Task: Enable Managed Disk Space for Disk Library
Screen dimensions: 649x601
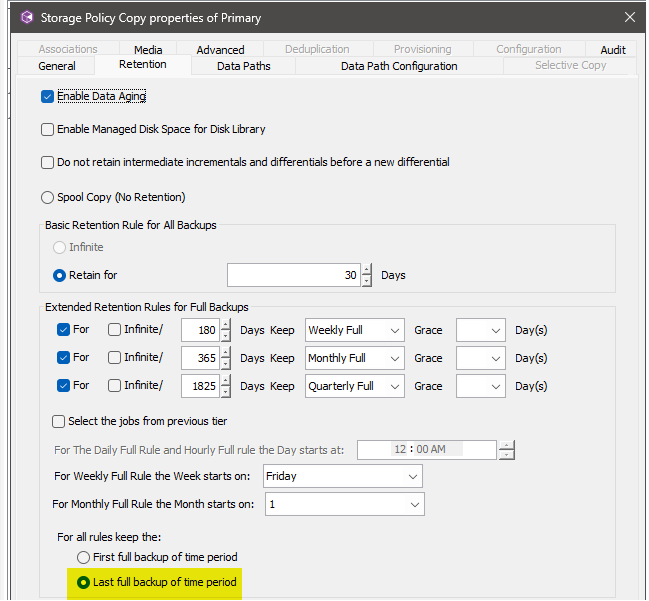Action: pyautogui.click(x=47, y=129)
